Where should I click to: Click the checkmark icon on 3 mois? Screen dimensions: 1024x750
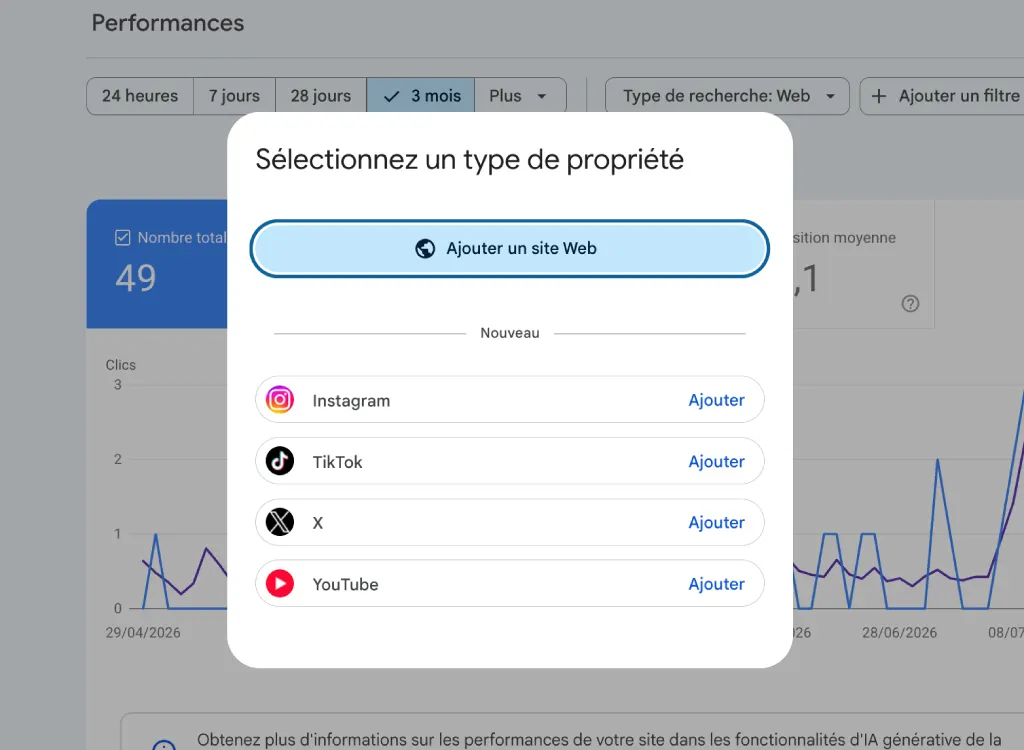click(x=391, y=97)
